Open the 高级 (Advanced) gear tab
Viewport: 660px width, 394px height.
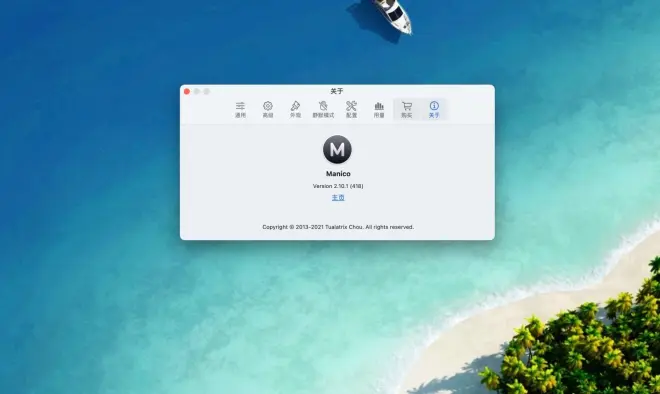268,109
